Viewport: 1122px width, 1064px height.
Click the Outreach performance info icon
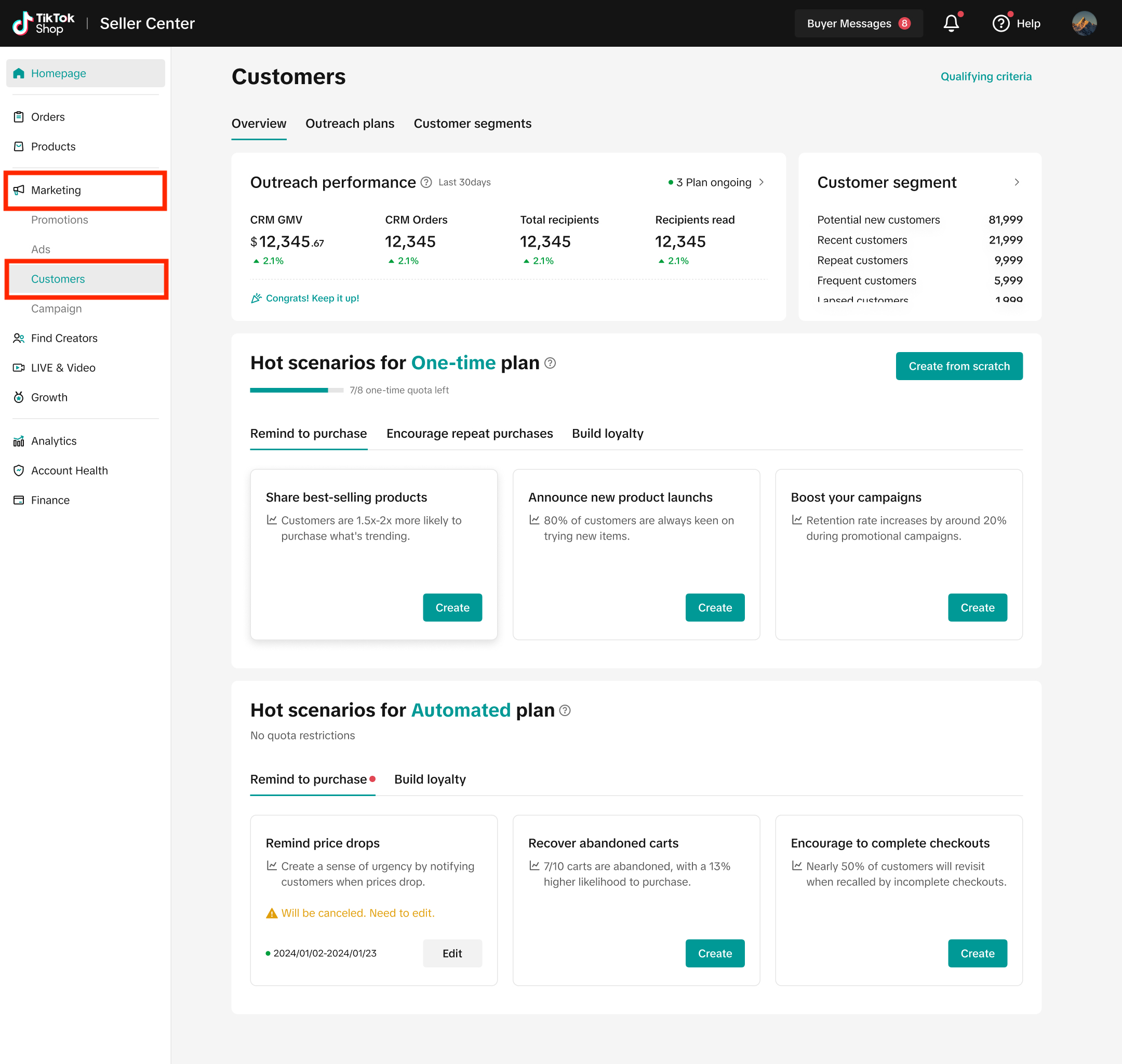pyautogui.click(x=426, y=182)
